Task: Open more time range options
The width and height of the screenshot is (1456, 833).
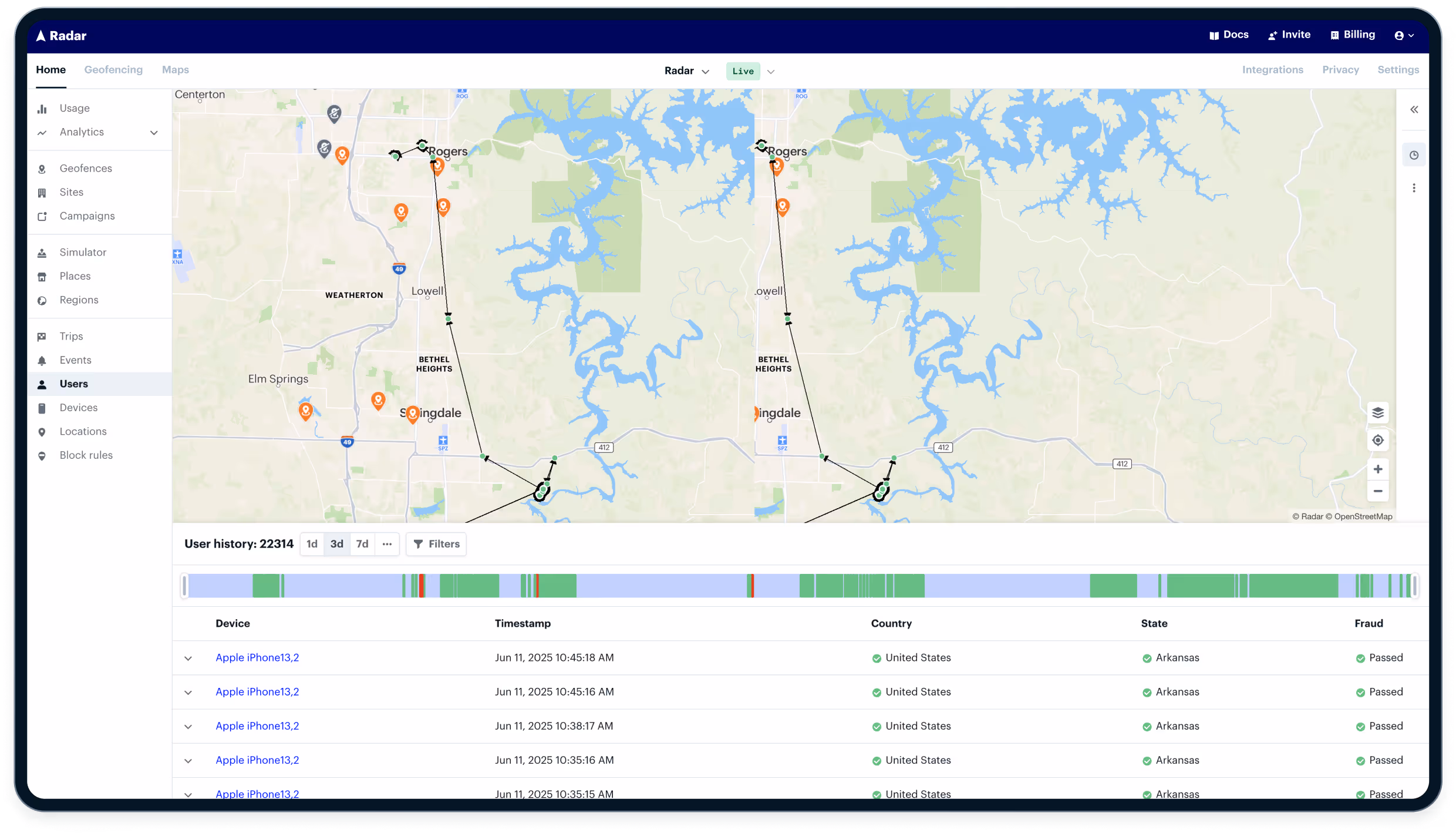Action: 387,544
